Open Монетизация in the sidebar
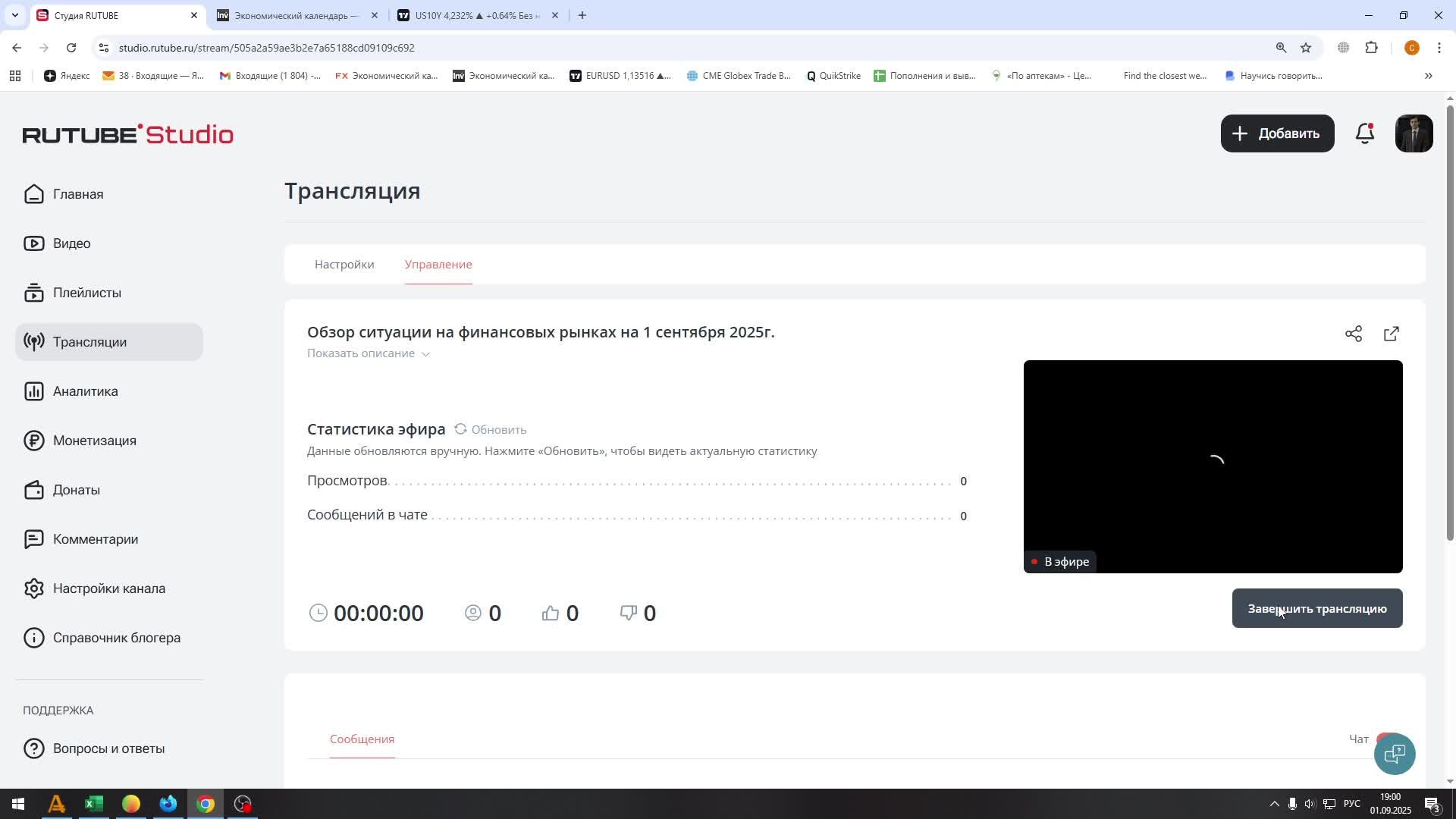Image resolution: width=1456 pixels, height=819 pixels. [x=94, y=441]
